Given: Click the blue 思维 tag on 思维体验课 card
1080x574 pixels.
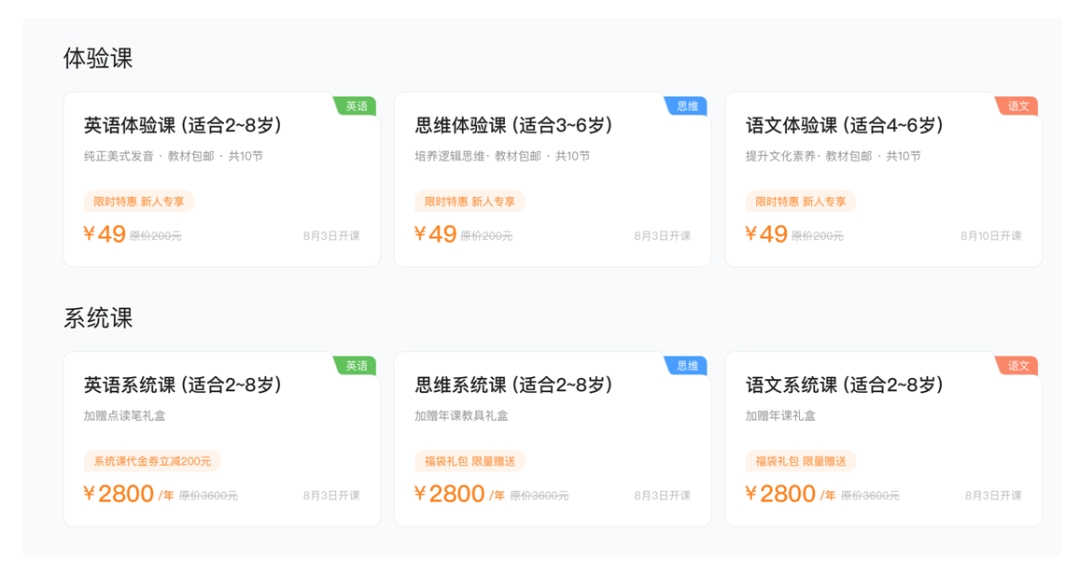Looking at the screenshot, I should 687,106.
